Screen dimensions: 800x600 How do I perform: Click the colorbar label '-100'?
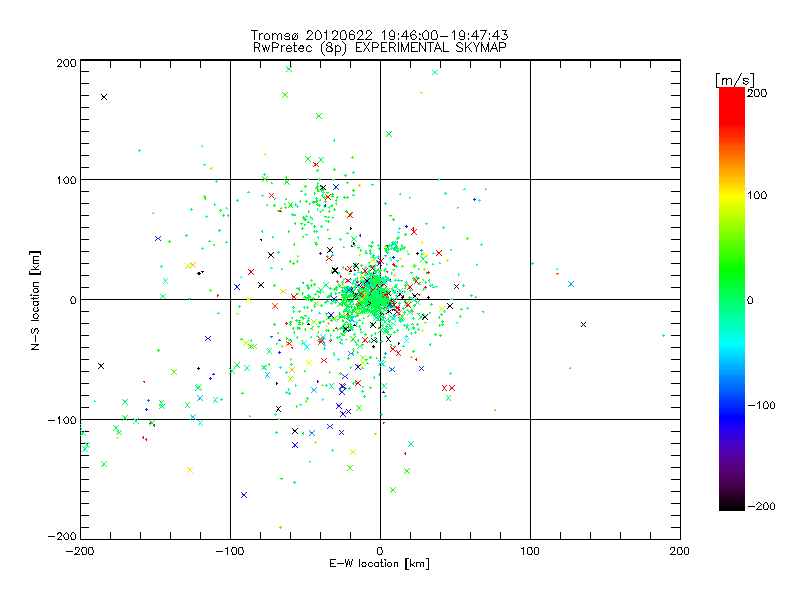[x=761, y=405]
